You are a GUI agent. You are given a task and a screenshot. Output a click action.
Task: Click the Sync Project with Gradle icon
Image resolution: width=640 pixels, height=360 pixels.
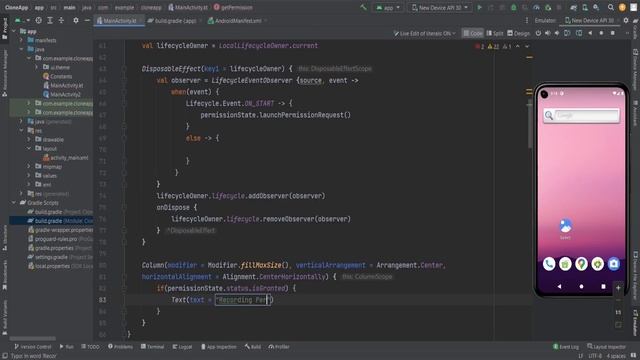573,7
